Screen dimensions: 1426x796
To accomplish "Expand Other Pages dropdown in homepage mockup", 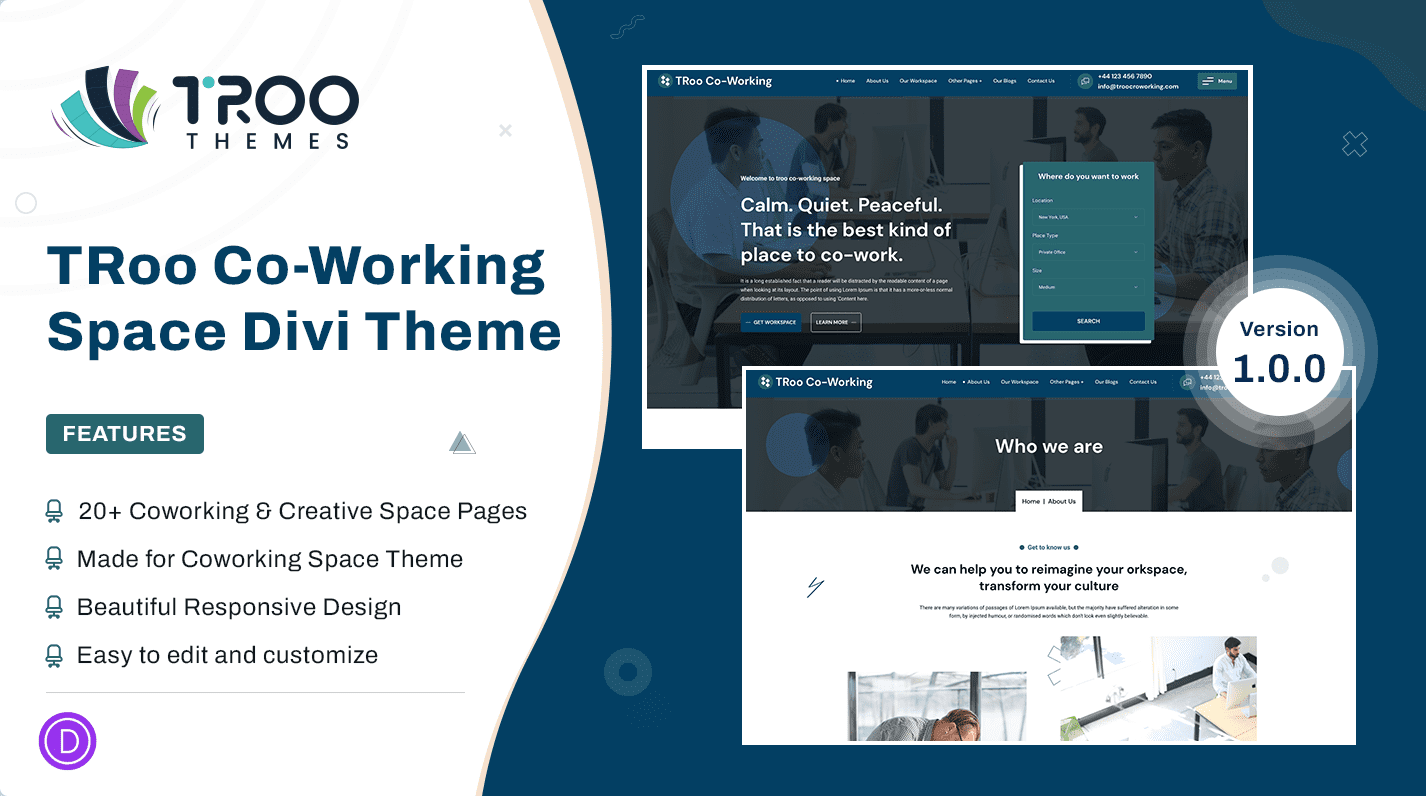I will pos(965,81).
